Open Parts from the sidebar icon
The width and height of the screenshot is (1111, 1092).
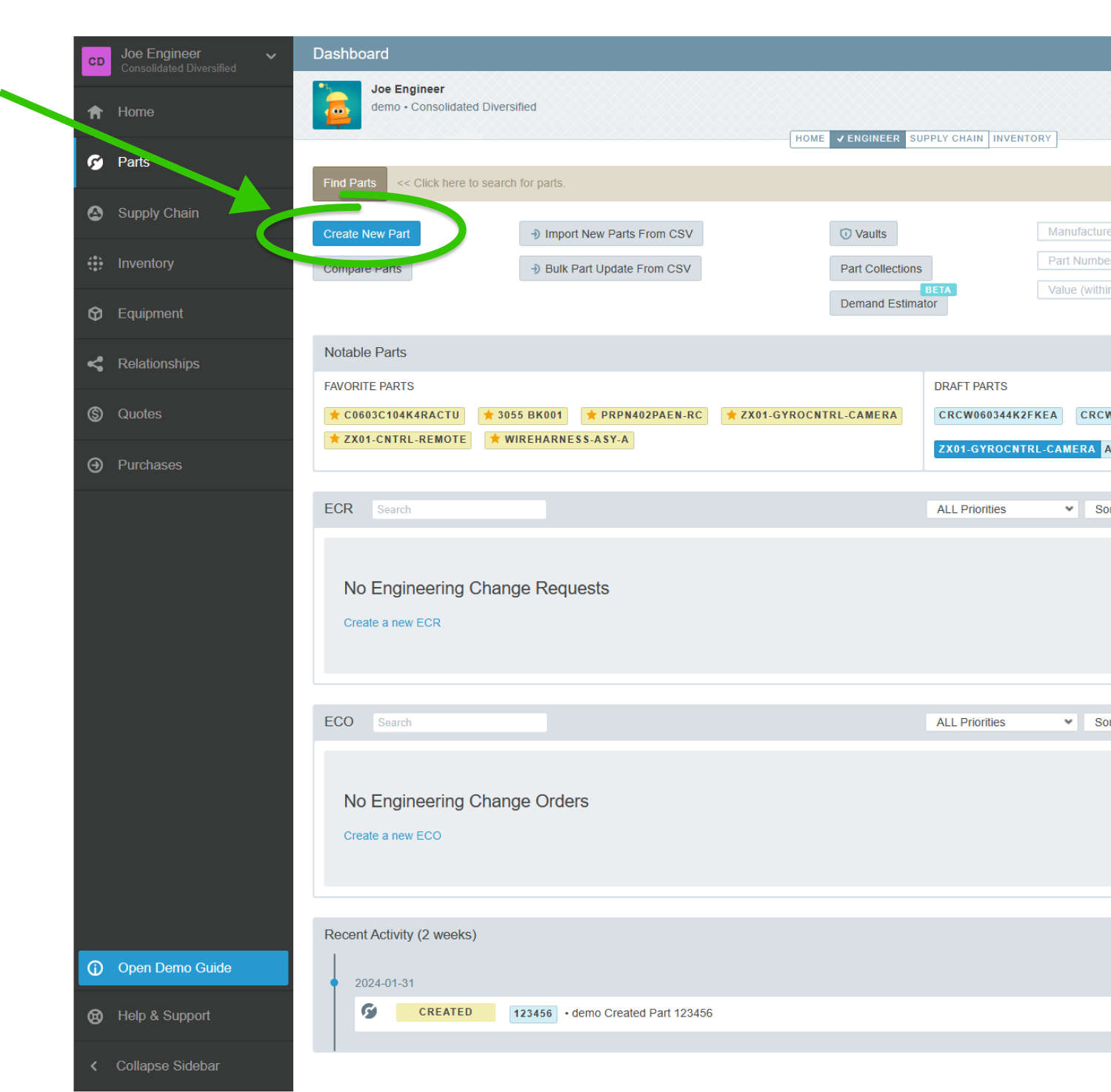coord(96,162)
